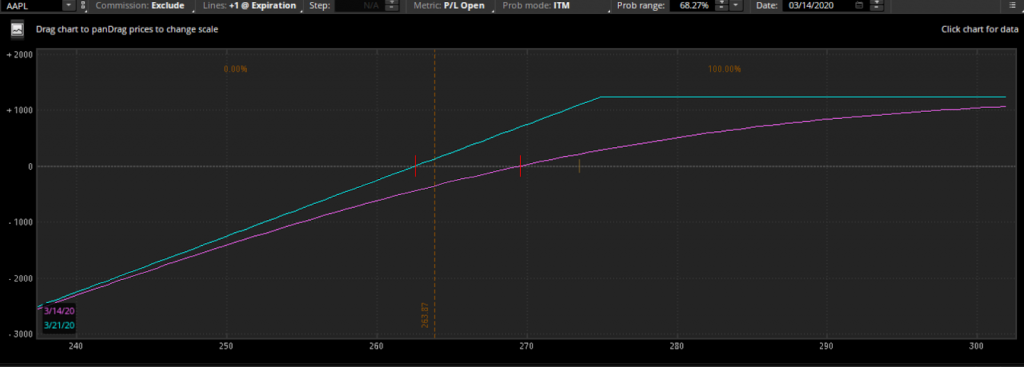This screenshot has width=1024, height=367.
Task: Select the 263.87 dashed price line
Action: (434, 196)
